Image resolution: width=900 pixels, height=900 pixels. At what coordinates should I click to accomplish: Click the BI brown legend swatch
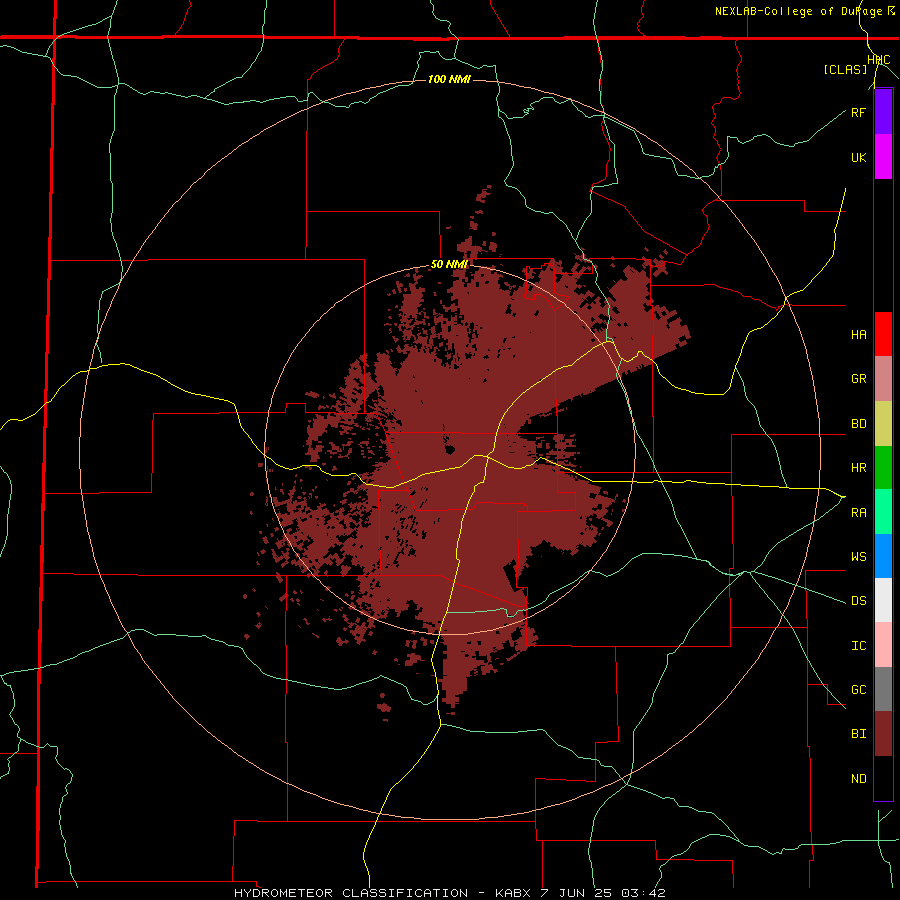click(883, 734)
